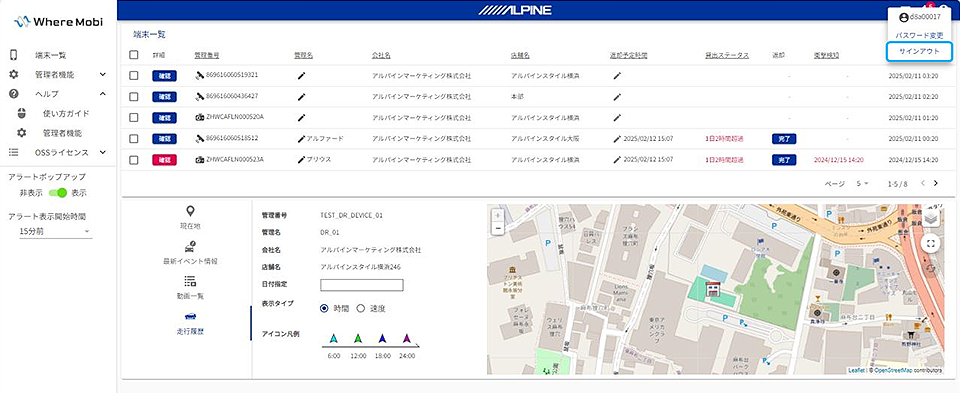Viewport: 960px width, 393px height.
Task: Zoom out the map with minus button
Action: click(498, 228)
